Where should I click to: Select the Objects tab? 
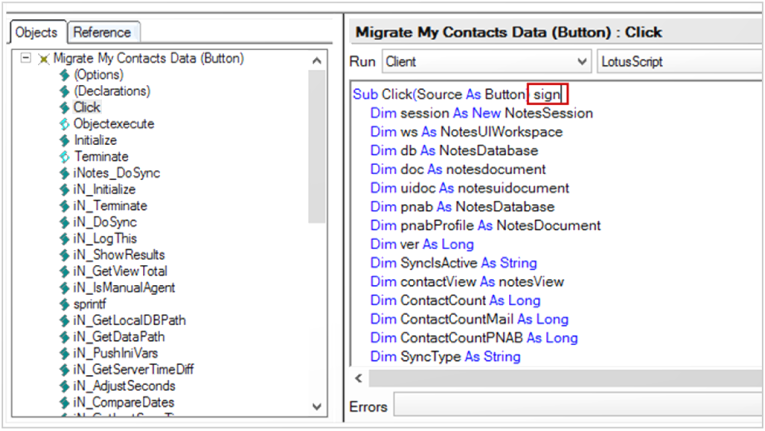click(x=37, y=32)
